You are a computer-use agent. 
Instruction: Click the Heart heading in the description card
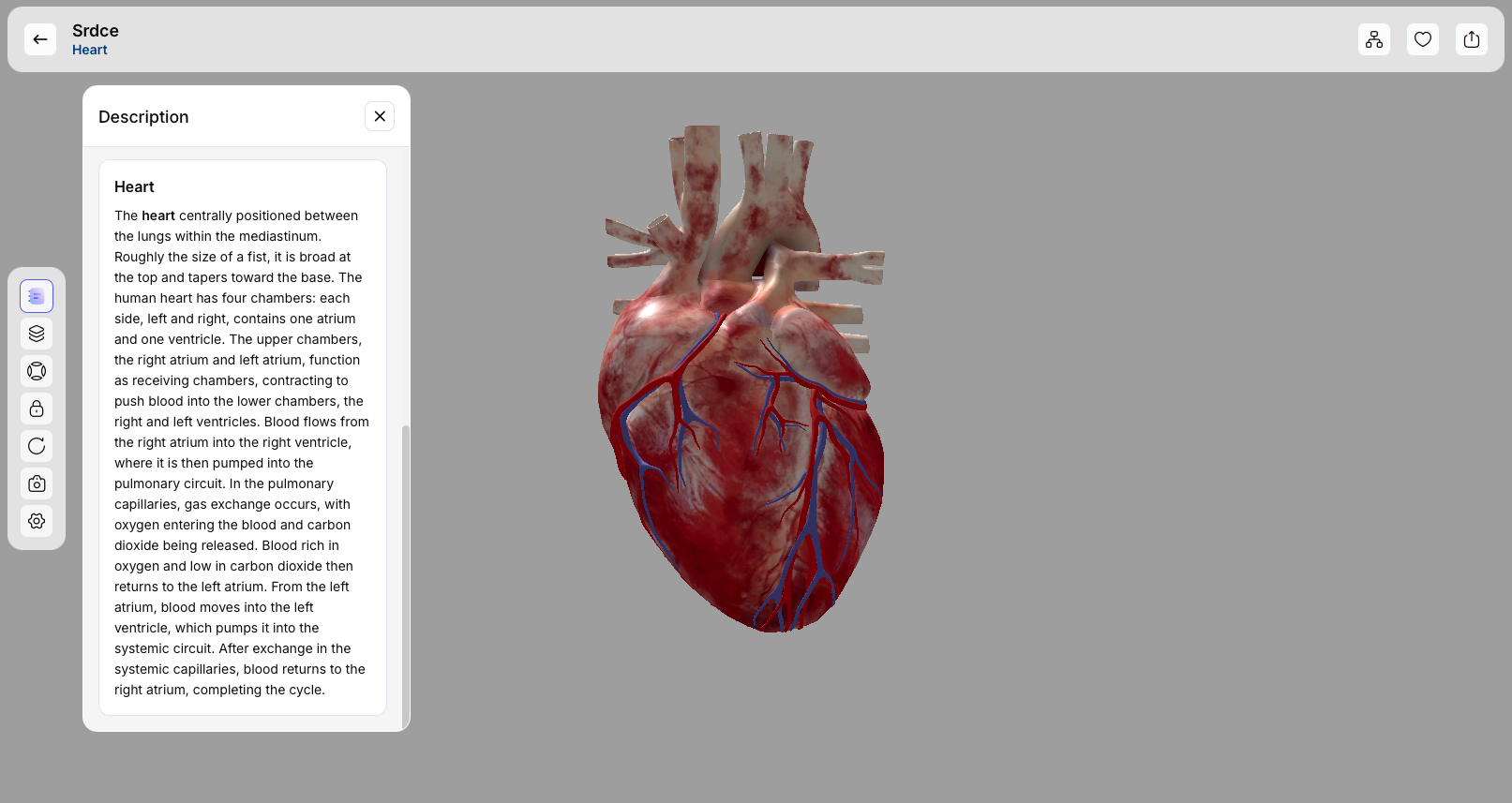click(x=134, y=187)
